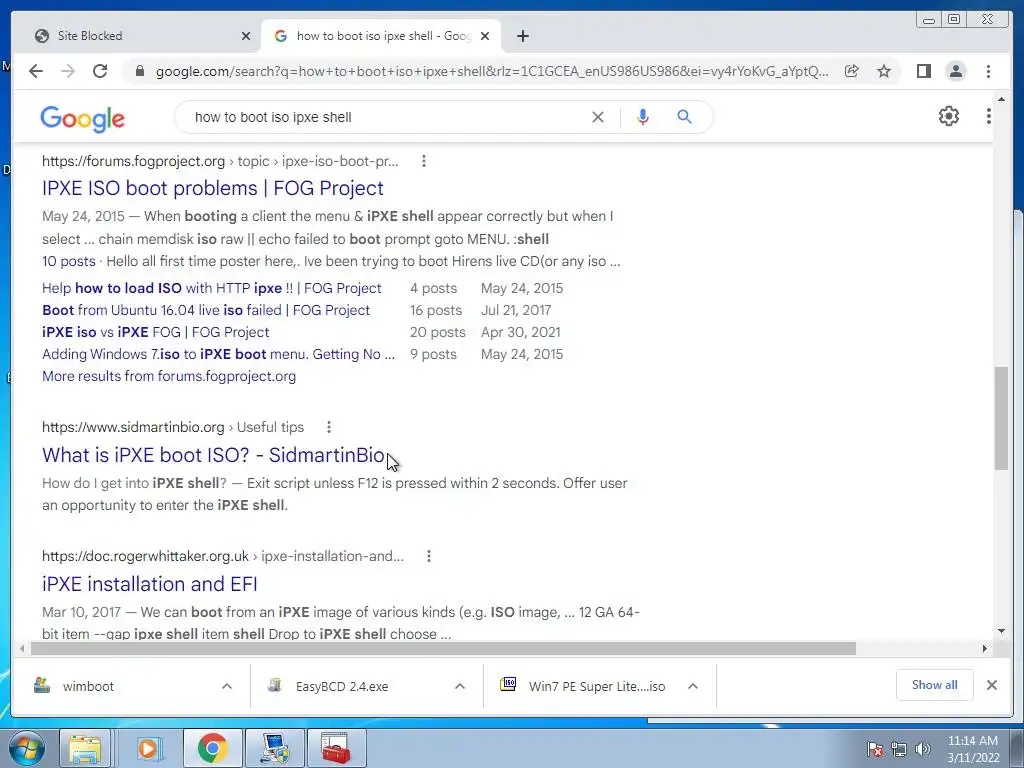Click the doc.rogerwhittaker.org.uk URL breadcrumb
Viewport: 1024px width, 768px height.
click(223, 556)
